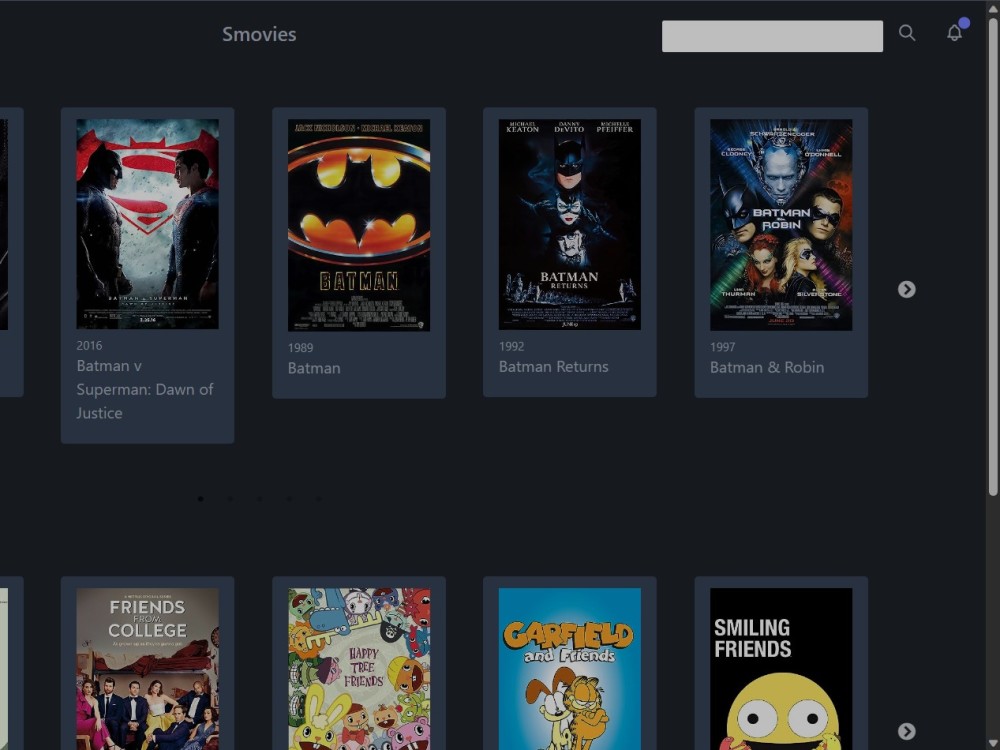Select the third carousel pagination dot

260,499
